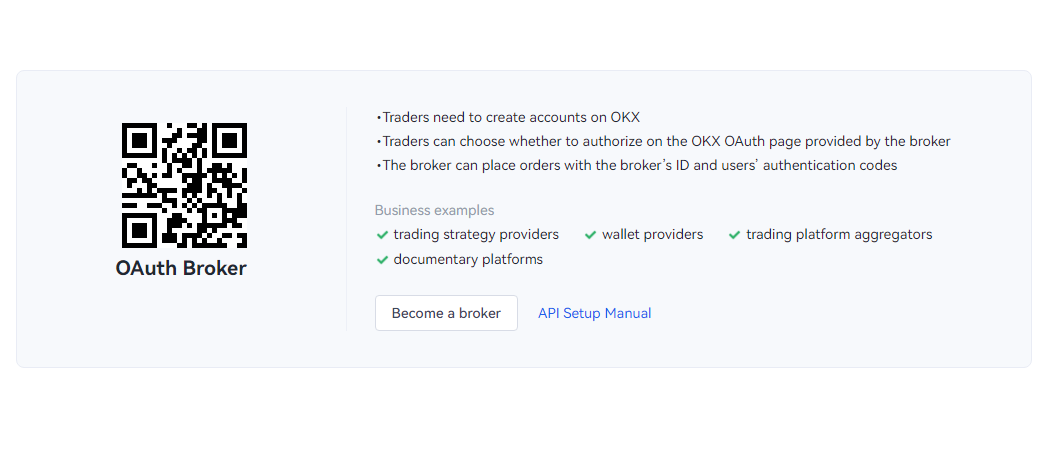Click the 'trading platform aggregators' text
Screen dimensions: 1062x468
839,235
